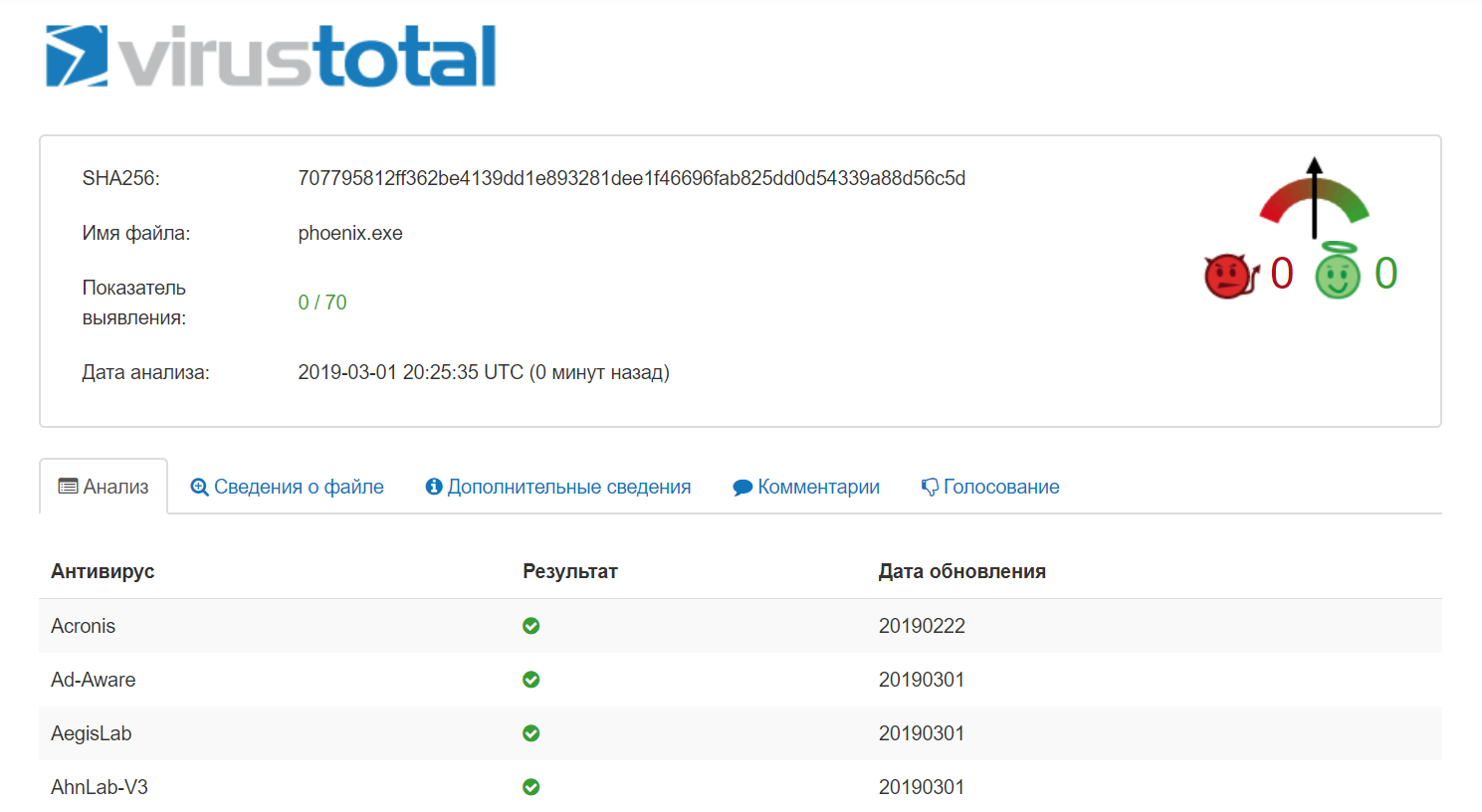Click the VirusTotal logo
Viewport: 1482px width, 812px height.
coord(271,56)
